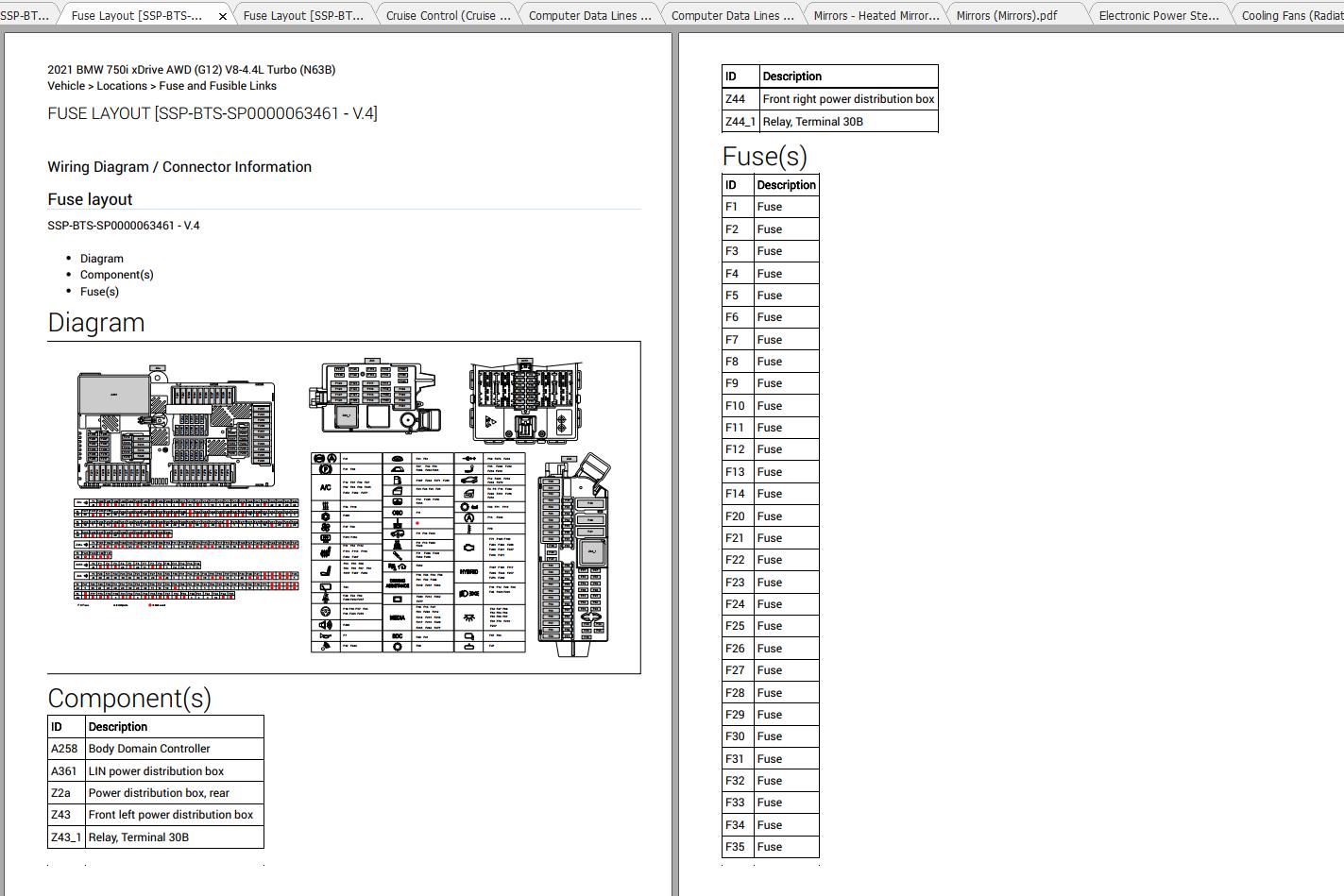Click Front right power distribution box description

click(x=848, y=99)
